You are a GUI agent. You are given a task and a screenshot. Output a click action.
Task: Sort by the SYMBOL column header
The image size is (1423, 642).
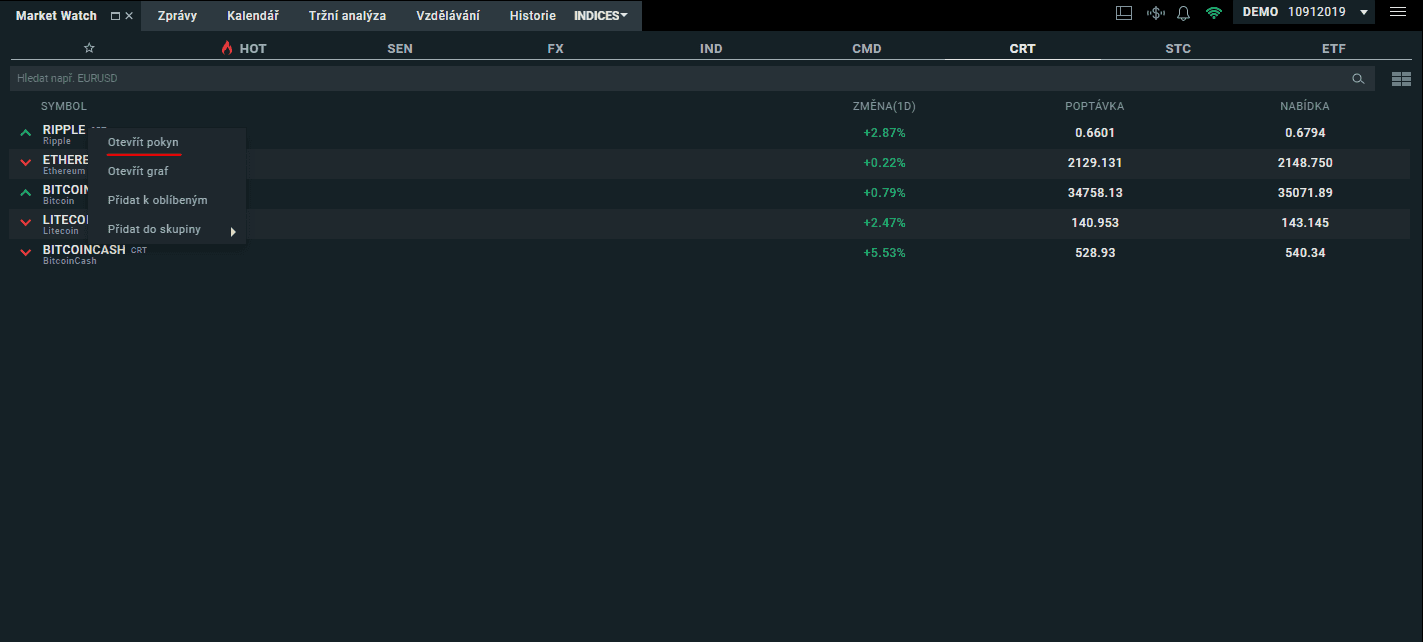[x=64, y=106]
